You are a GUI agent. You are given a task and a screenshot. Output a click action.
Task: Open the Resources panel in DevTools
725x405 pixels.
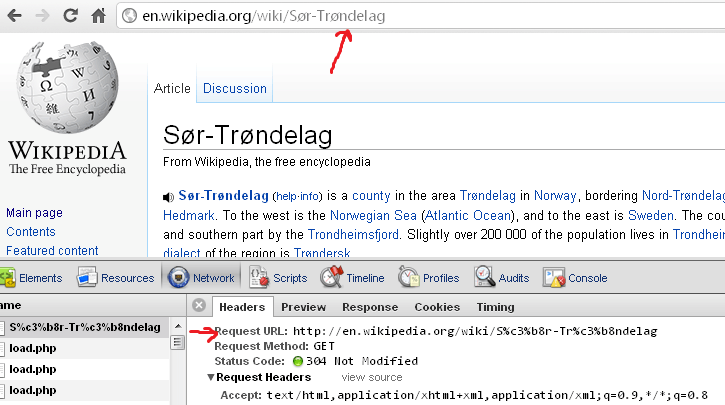(116, 278)
